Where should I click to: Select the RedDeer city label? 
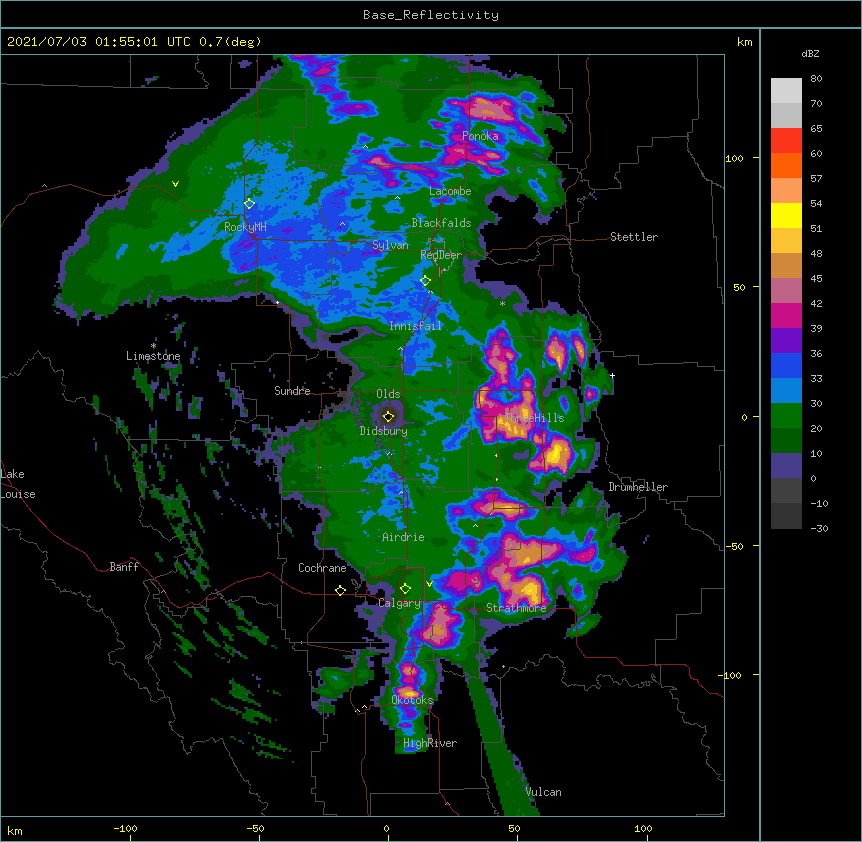pos(441,255)
